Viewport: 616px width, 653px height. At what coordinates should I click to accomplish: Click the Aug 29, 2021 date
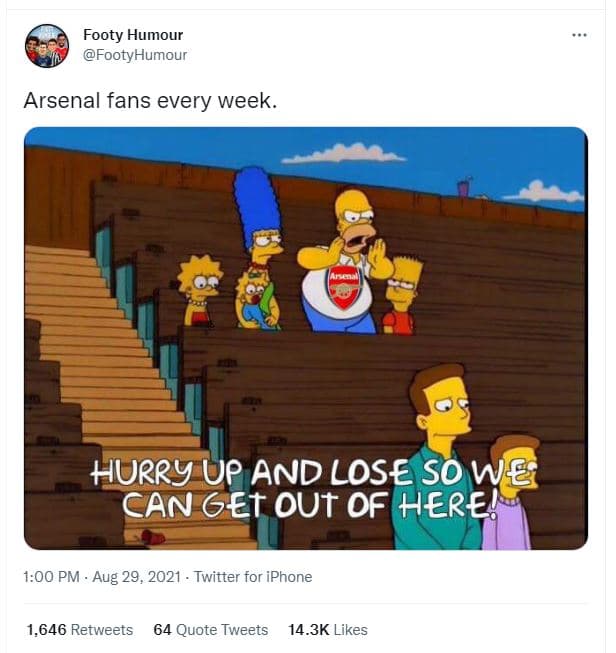[x=137, y=577]
